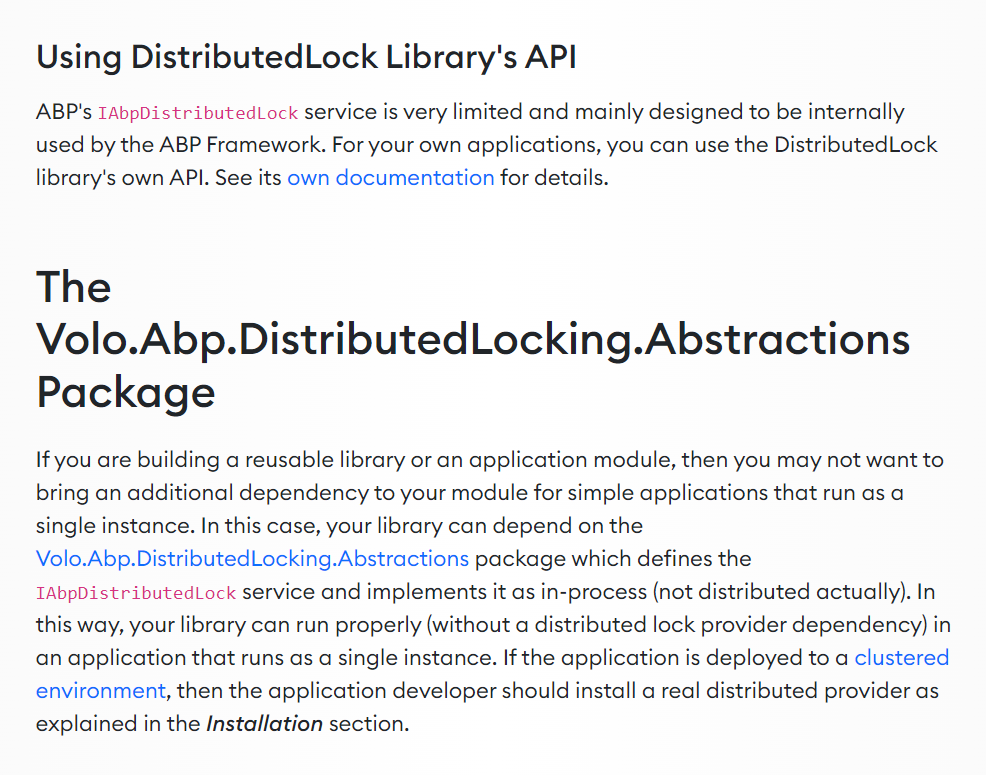Click the italic 'Installation' word
Screen dimensions: 986x775
[x=264, y=724]
